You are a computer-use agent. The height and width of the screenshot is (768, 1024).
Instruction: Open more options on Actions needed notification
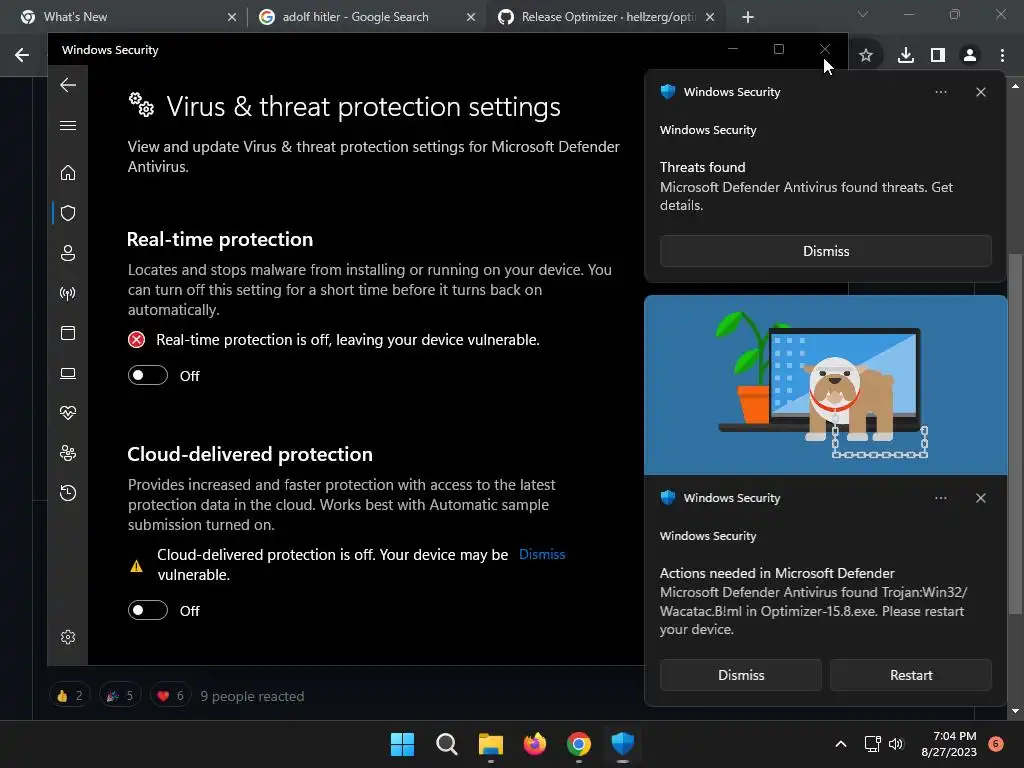[x=940, y=498]
